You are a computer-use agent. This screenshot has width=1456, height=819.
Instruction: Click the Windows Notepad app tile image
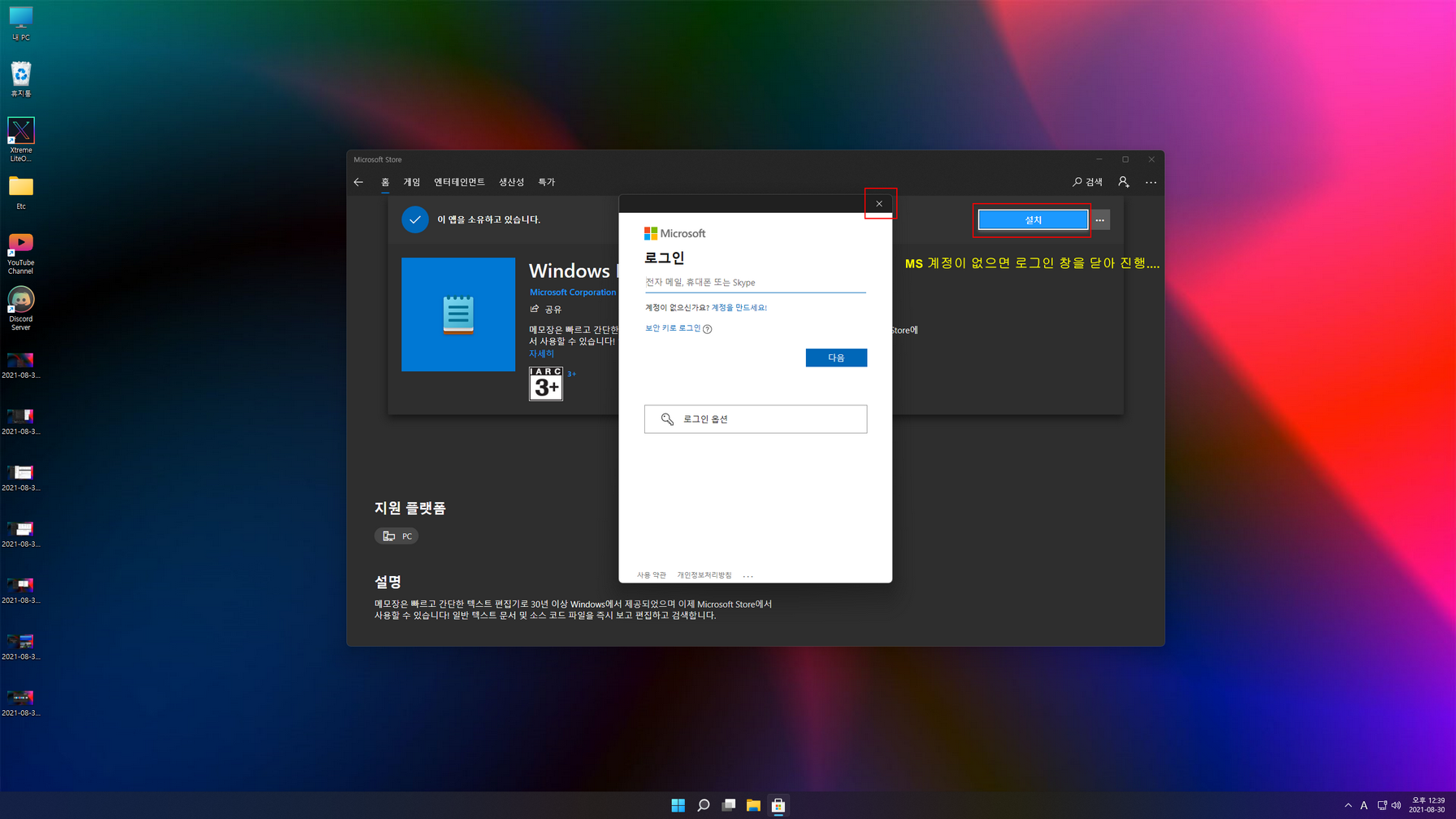point(458,314)
